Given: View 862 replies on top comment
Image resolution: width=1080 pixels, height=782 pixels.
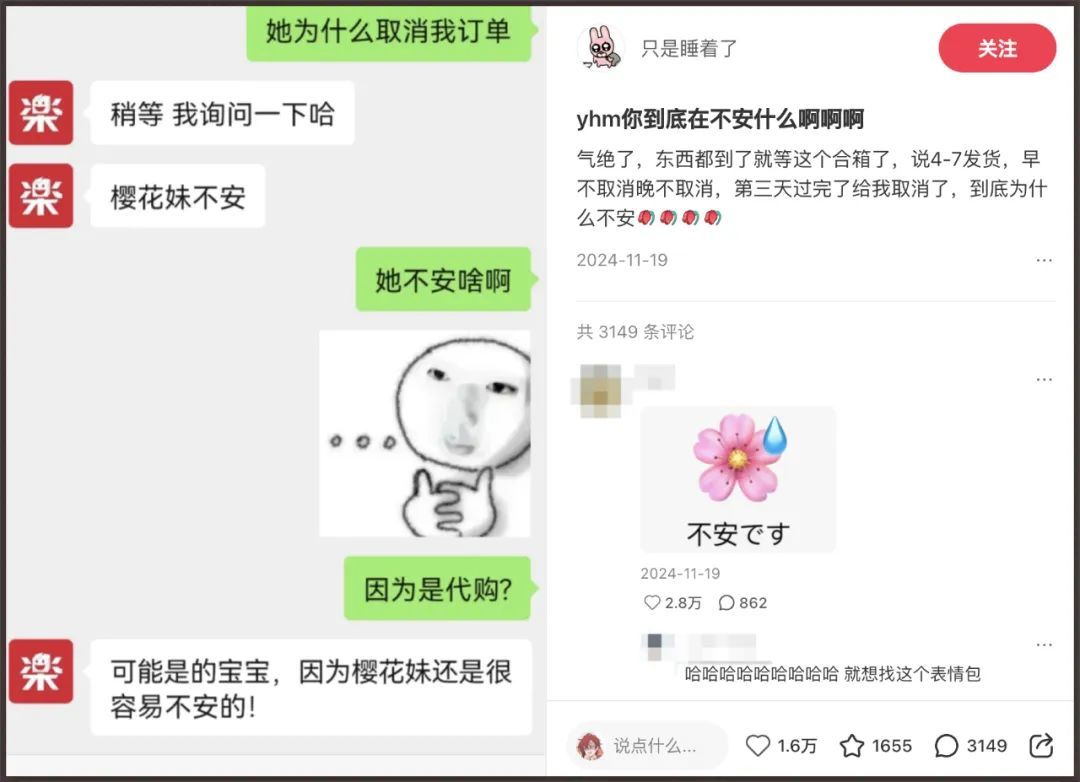Looking at the screenshot, I should (742, 603).
